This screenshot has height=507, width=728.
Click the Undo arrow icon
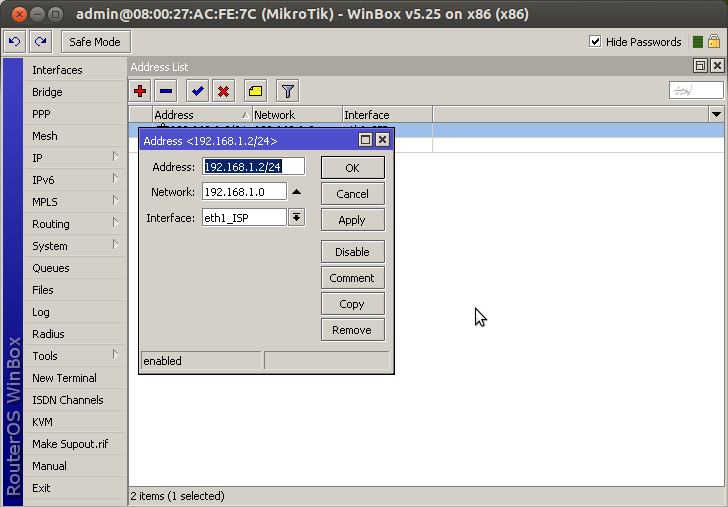click(x=14, y=42)
